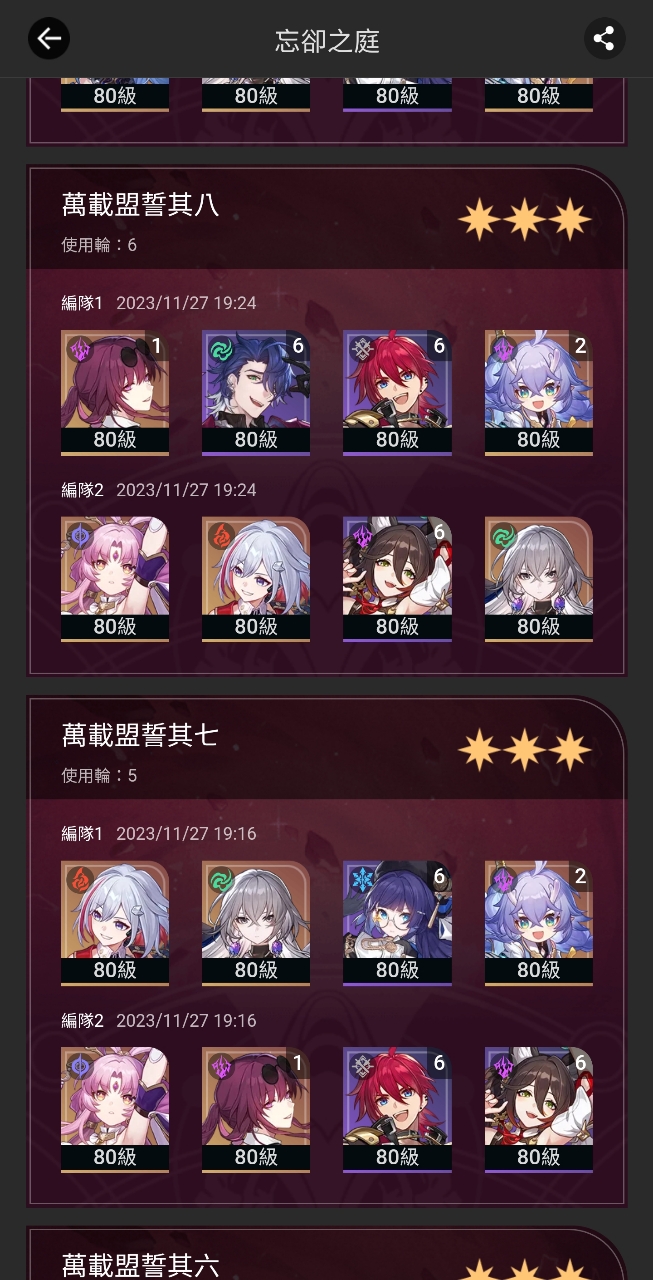Tap physical element icon on Luka 其七

pos(361,1066)
